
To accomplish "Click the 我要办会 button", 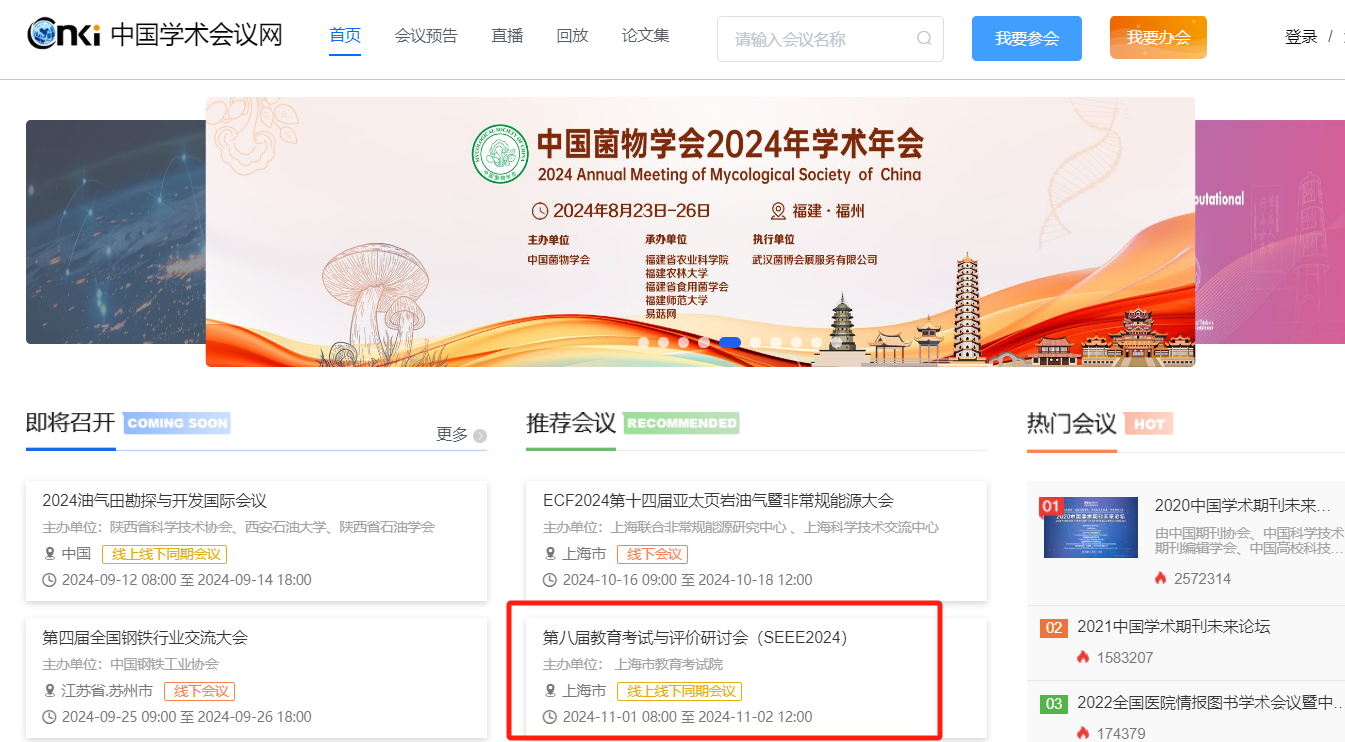I will click(1158, 38).
